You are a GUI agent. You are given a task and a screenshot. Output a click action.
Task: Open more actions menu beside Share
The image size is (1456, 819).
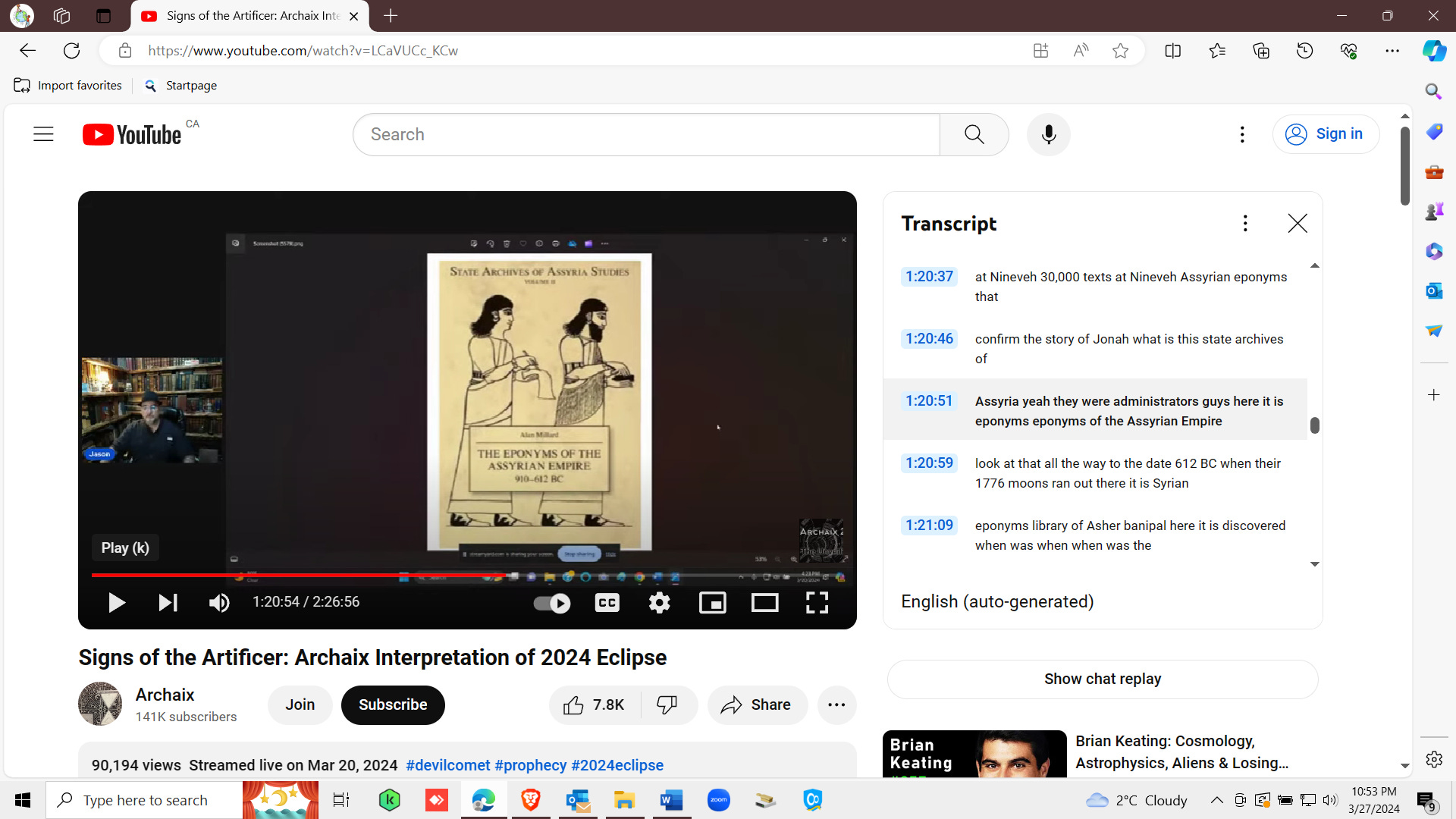pyautogui.click(x=836, y=704)
